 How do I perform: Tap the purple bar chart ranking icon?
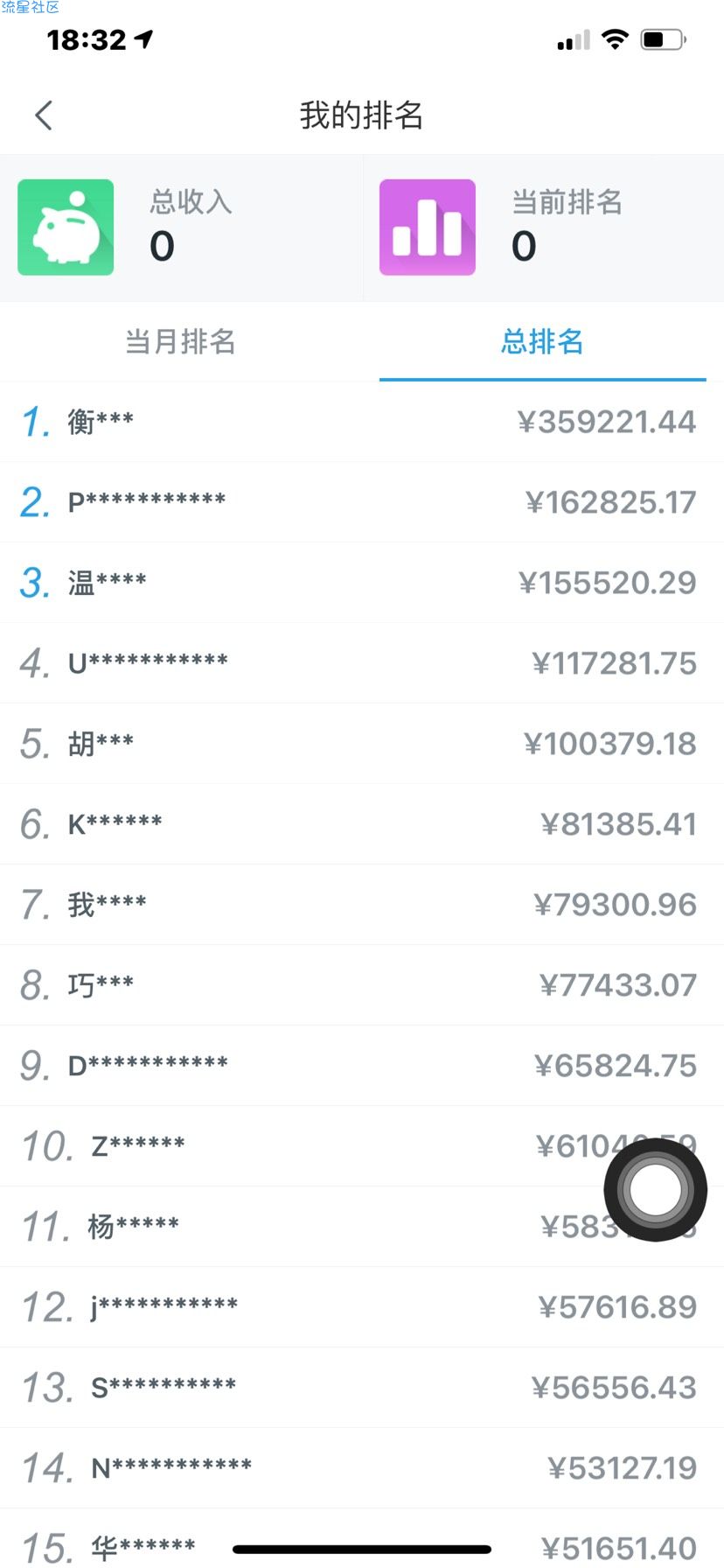[428, 227]
